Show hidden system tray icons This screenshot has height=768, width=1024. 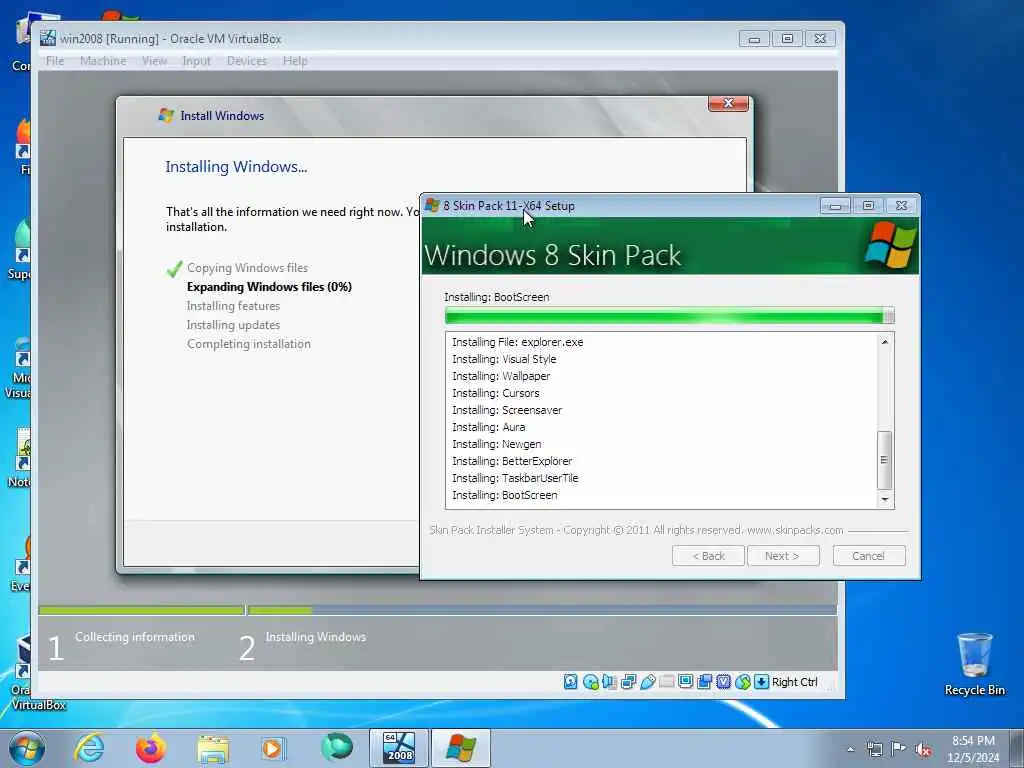click(x=850, y=750)
